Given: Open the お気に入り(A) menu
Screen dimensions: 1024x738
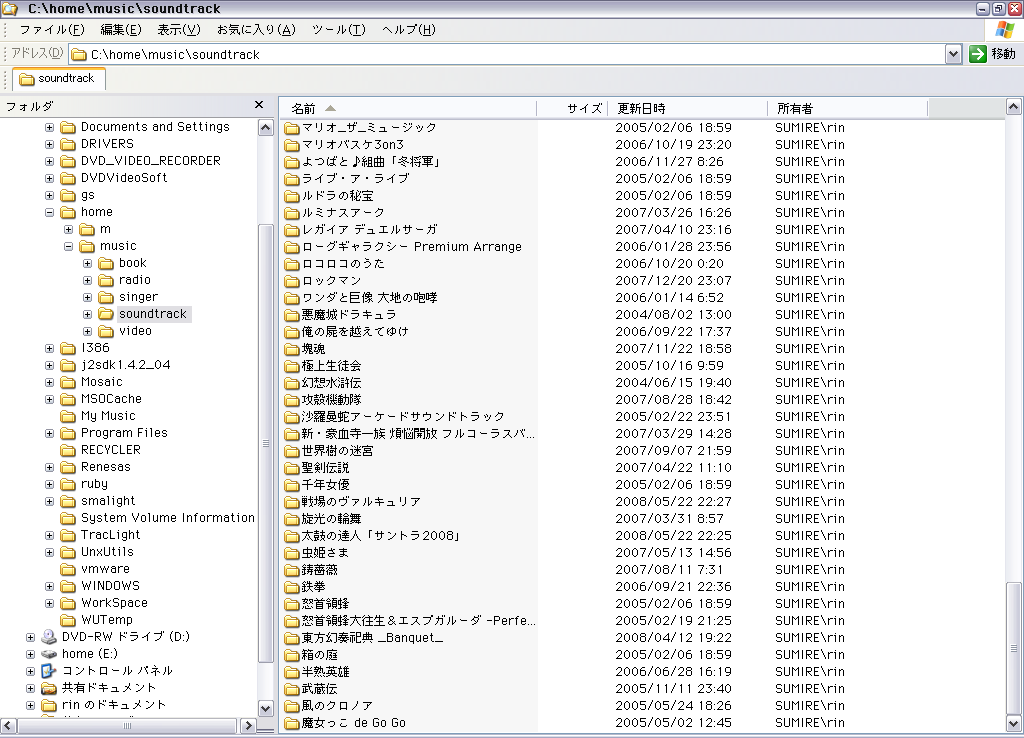Looking at the screenshot, I should [256, 29].
